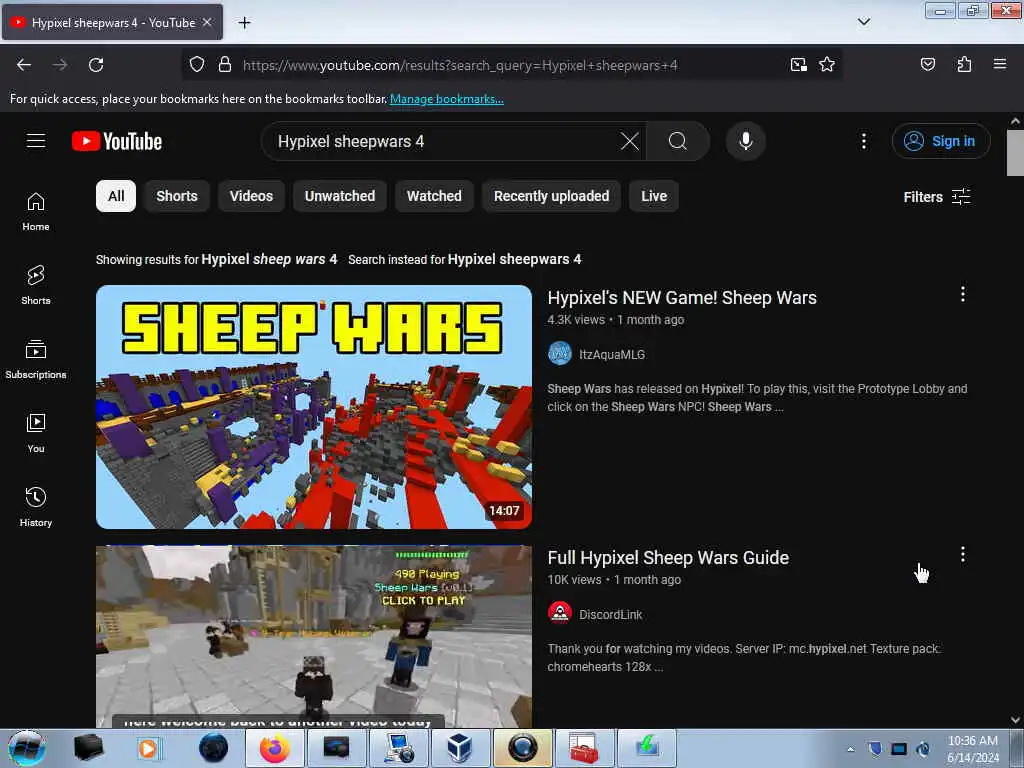Open the Firefox application hamburger menu
This screenshot has height=768, width=1024.
[x=1000, y=64]
